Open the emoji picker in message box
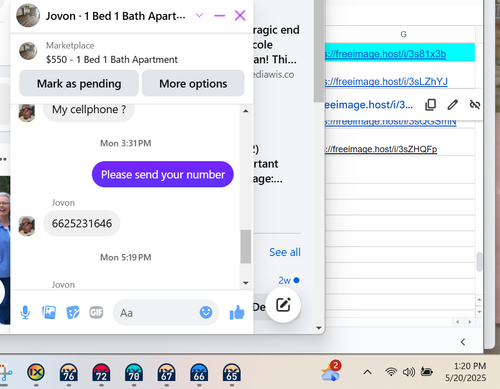Image resolution: width=500 pixels, height=389 pixels. 206,312
